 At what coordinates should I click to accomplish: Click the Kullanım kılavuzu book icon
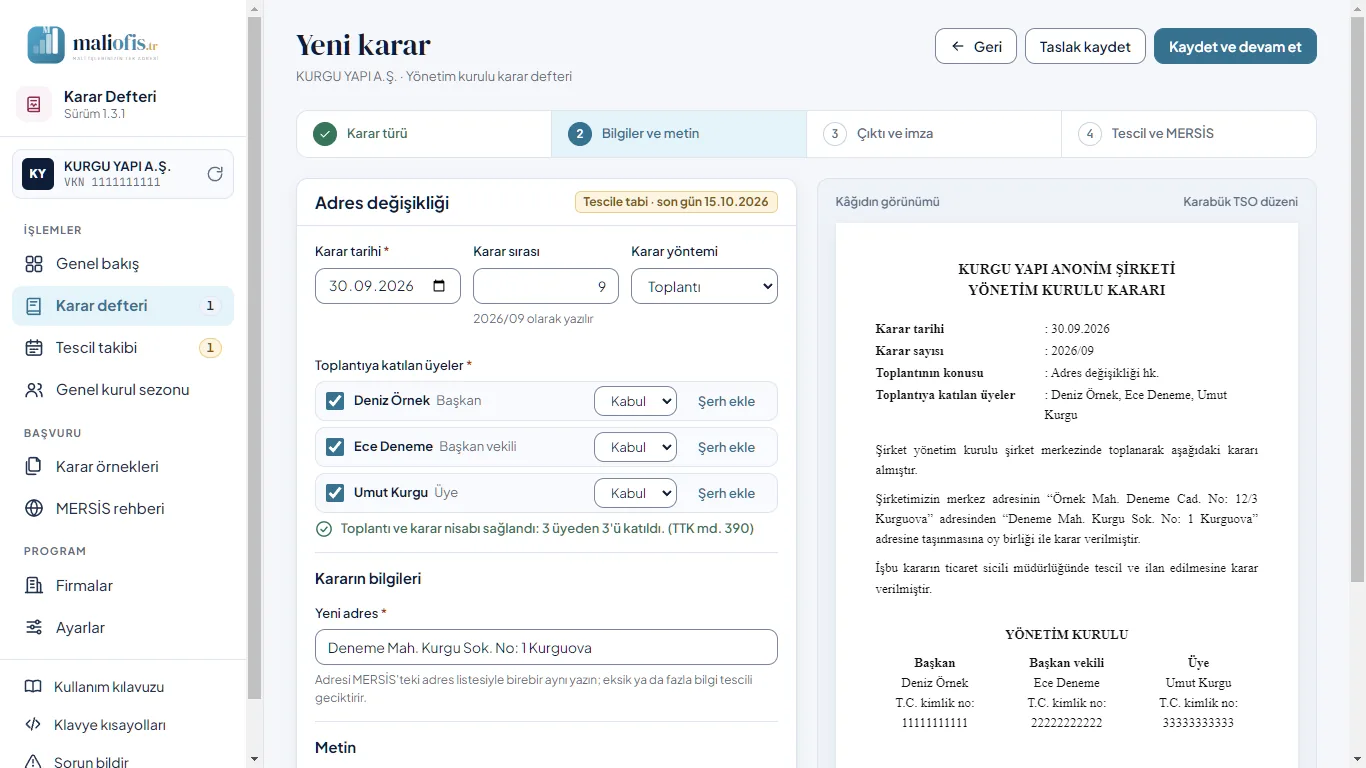[33, 687]
